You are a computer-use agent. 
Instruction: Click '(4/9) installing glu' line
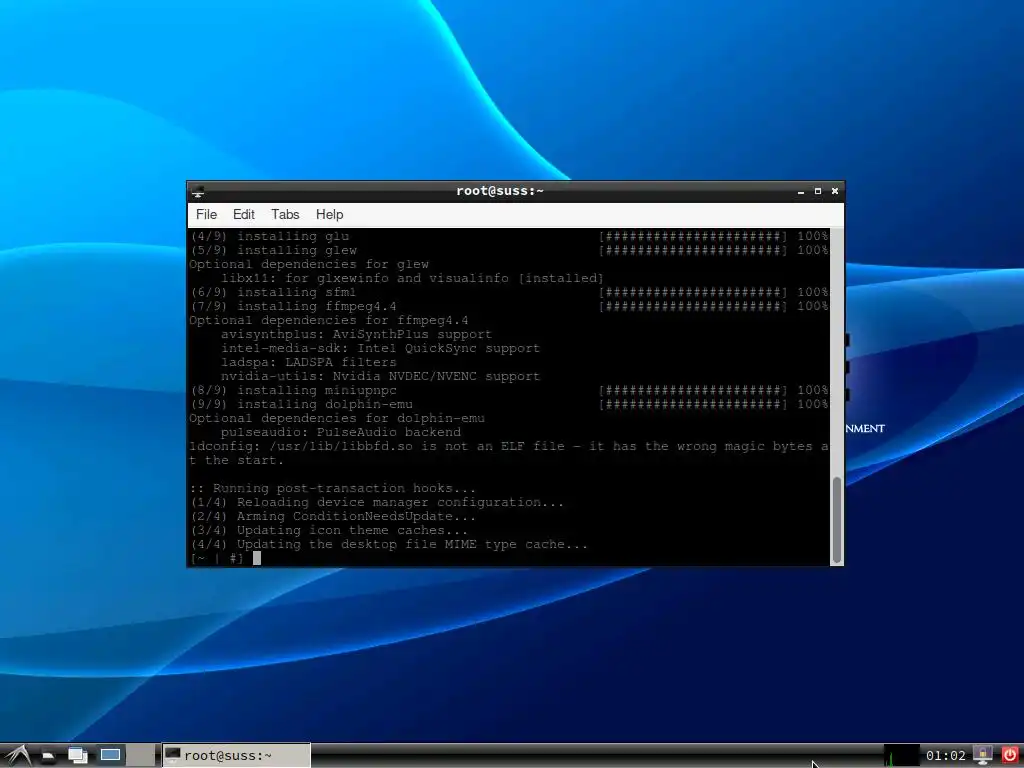pyautogui.click(x=269, y=236)
